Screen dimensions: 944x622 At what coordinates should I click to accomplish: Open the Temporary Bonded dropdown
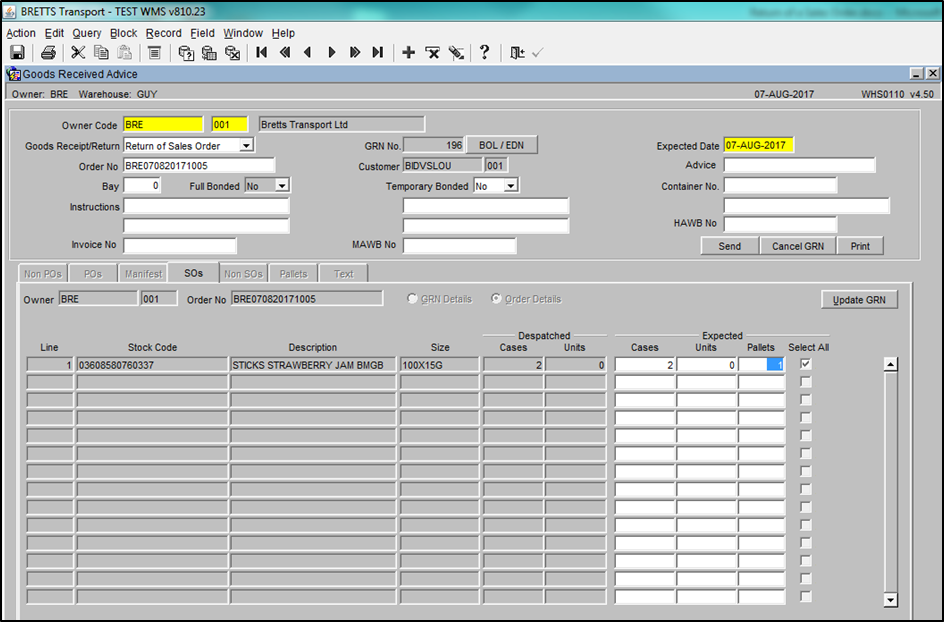511,186
